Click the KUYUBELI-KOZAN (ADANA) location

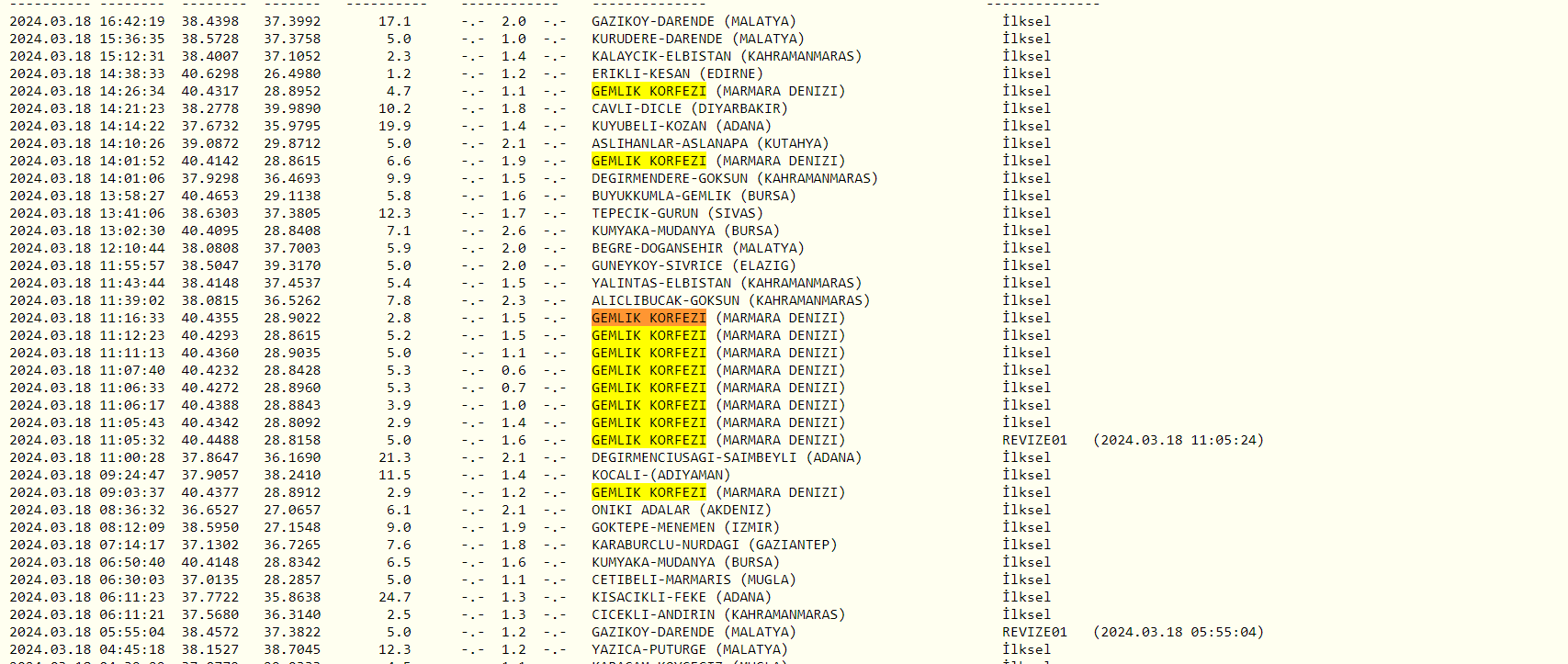click(x=681, y=126)
